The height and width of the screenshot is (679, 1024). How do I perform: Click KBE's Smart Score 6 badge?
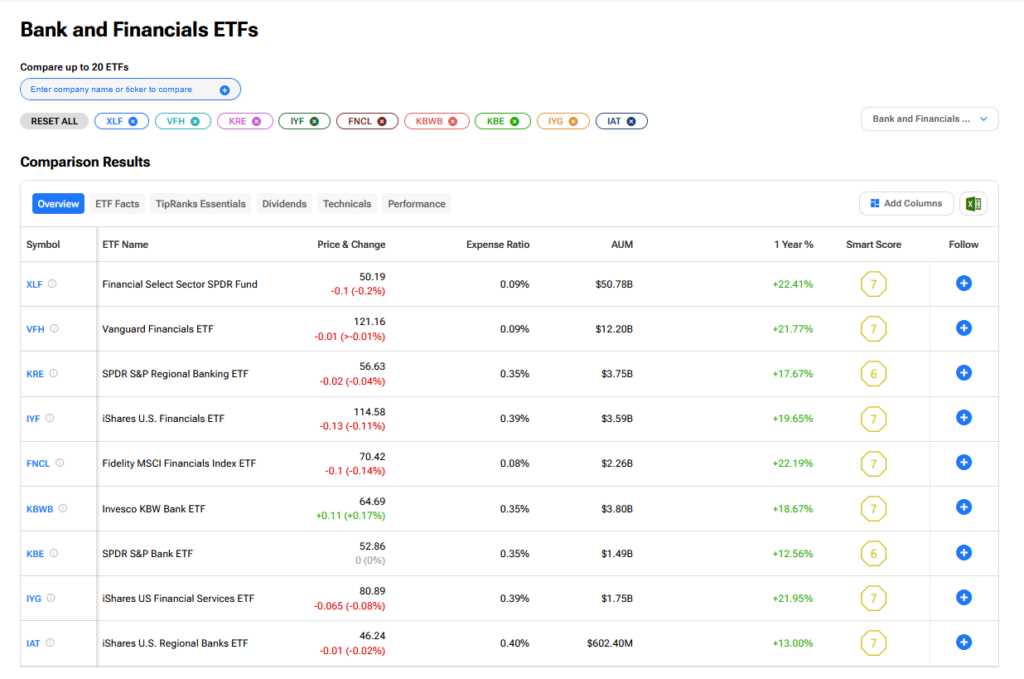[x=873, y=554]
